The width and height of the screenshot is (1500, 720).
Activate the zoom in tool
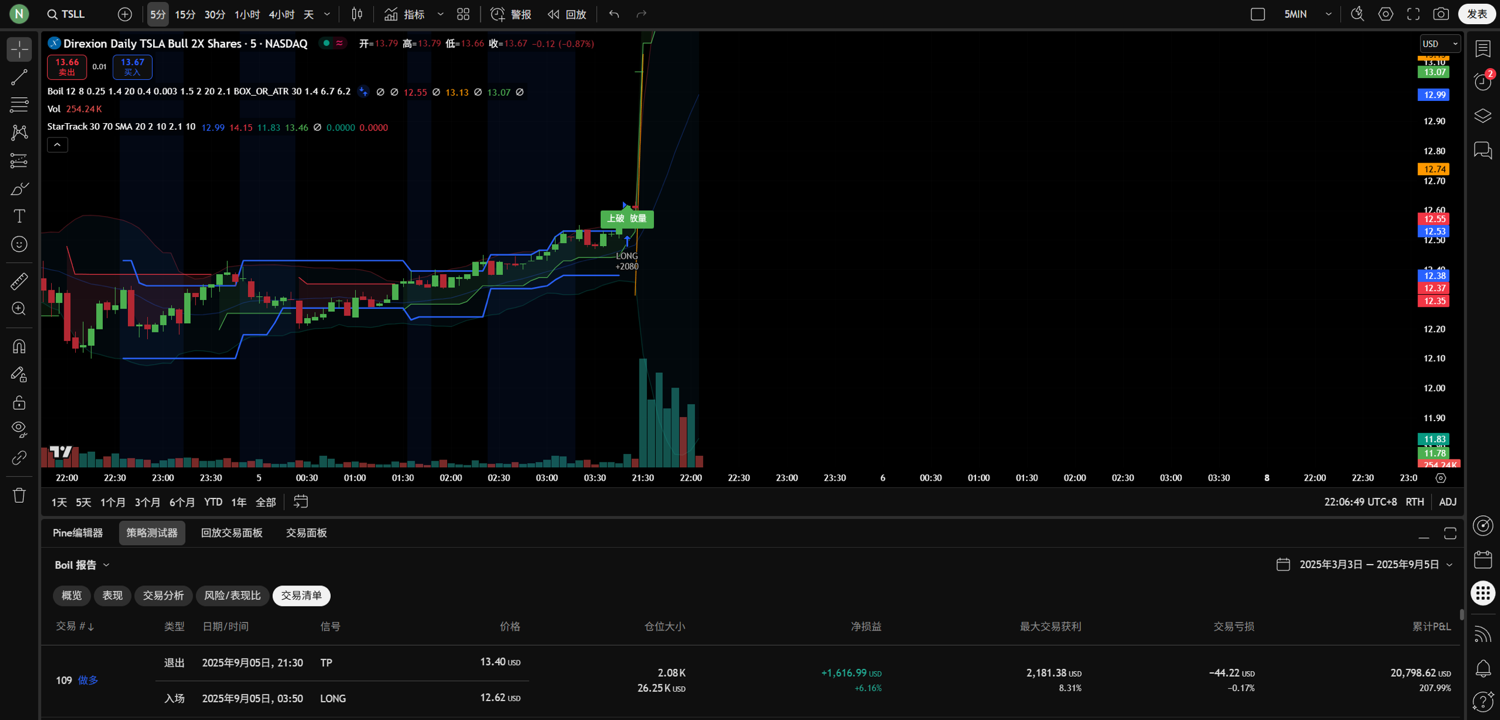pyautogui.click(x=19, y=310)
